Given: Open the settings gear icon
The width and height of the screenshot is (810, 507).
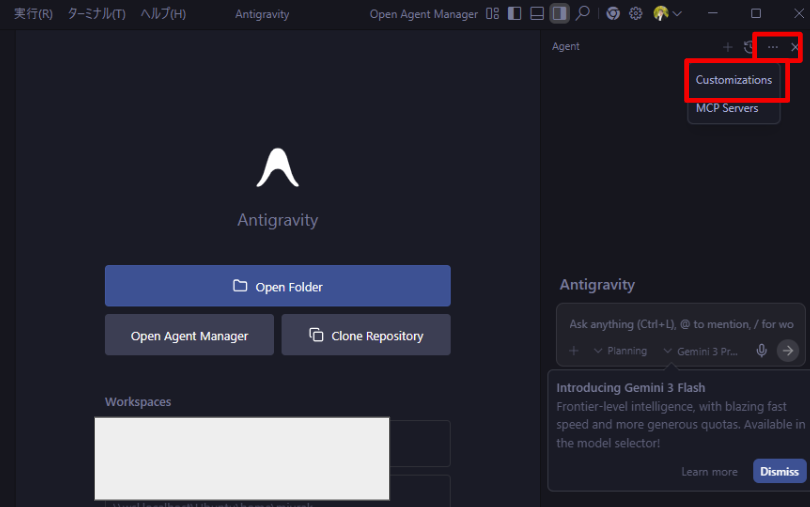Looking at the screenshot, I should 635,13.
